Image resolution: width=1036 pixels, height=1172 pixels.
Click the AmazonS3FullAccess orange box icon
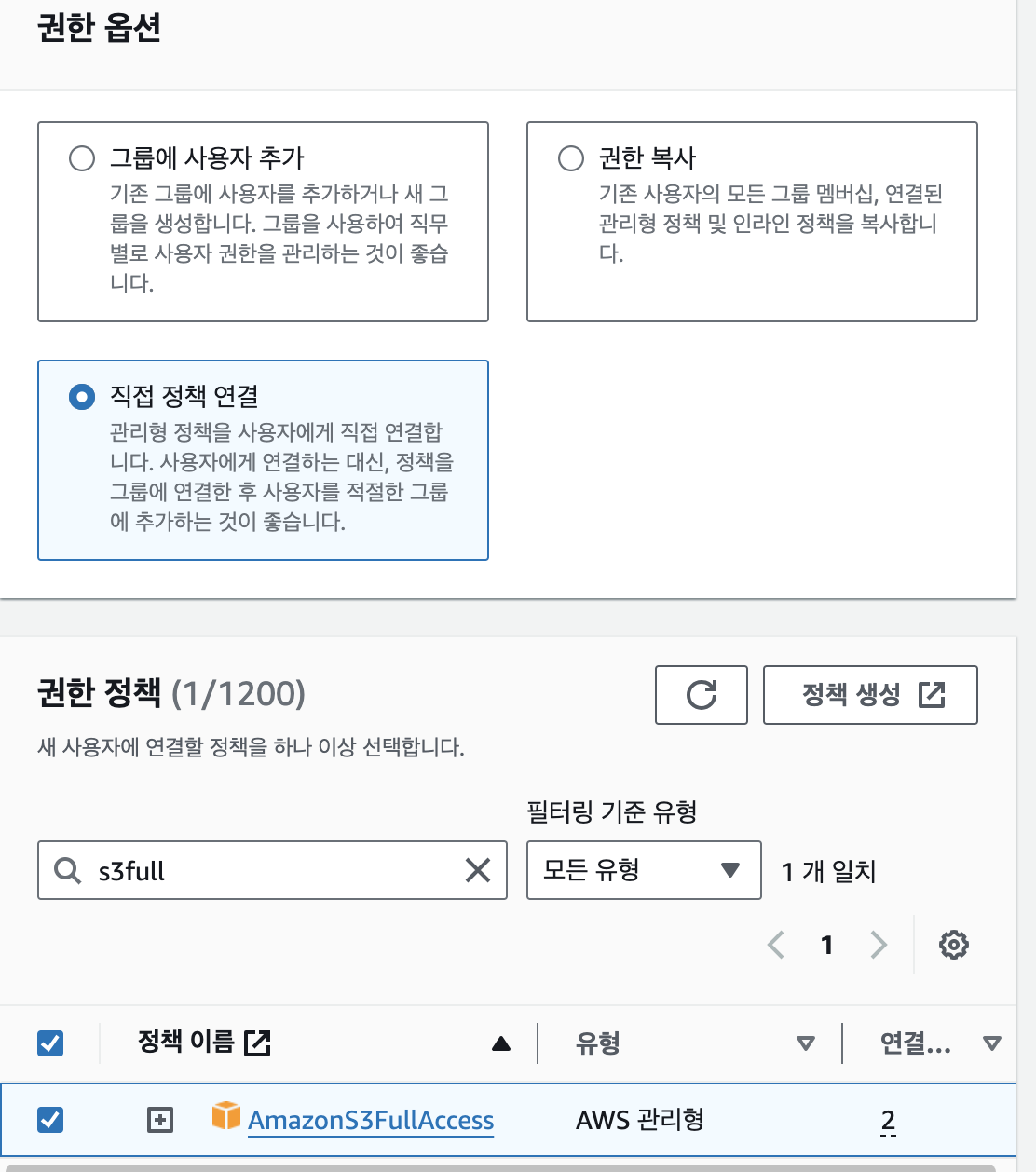coord(225,1115)
